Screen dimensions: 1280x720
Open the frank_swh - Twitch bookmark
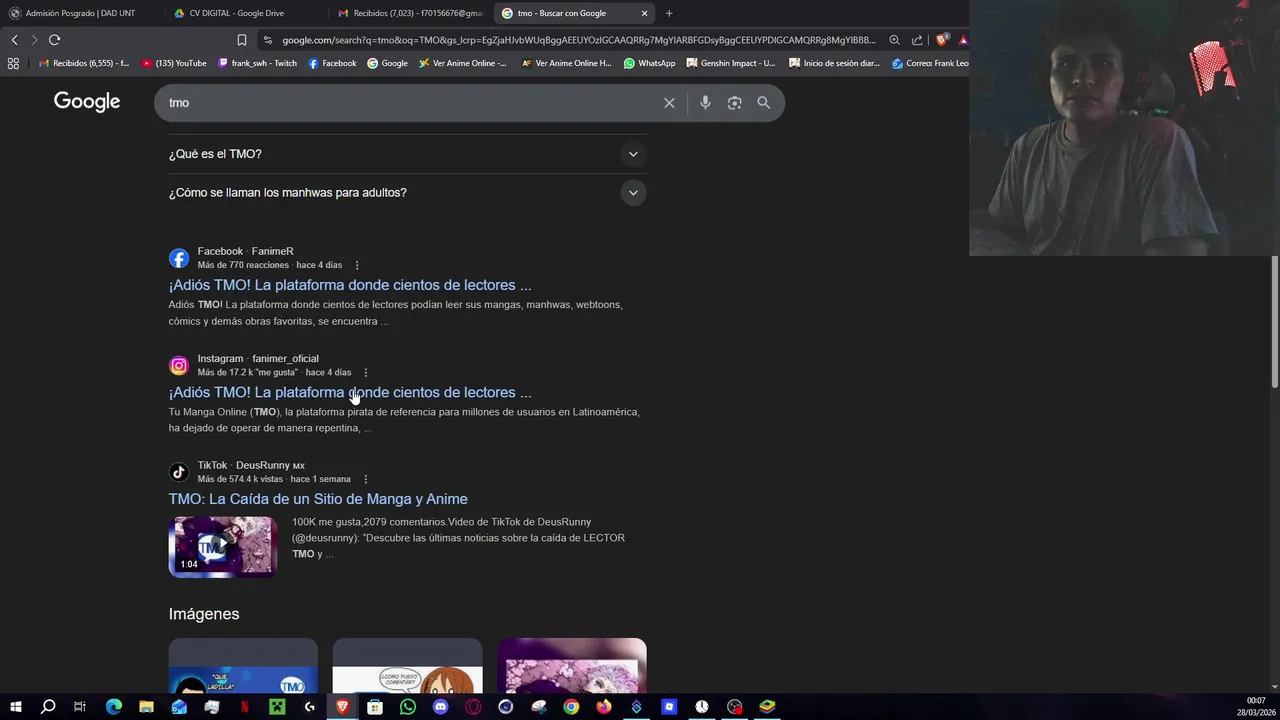click(x=257, y=63)
